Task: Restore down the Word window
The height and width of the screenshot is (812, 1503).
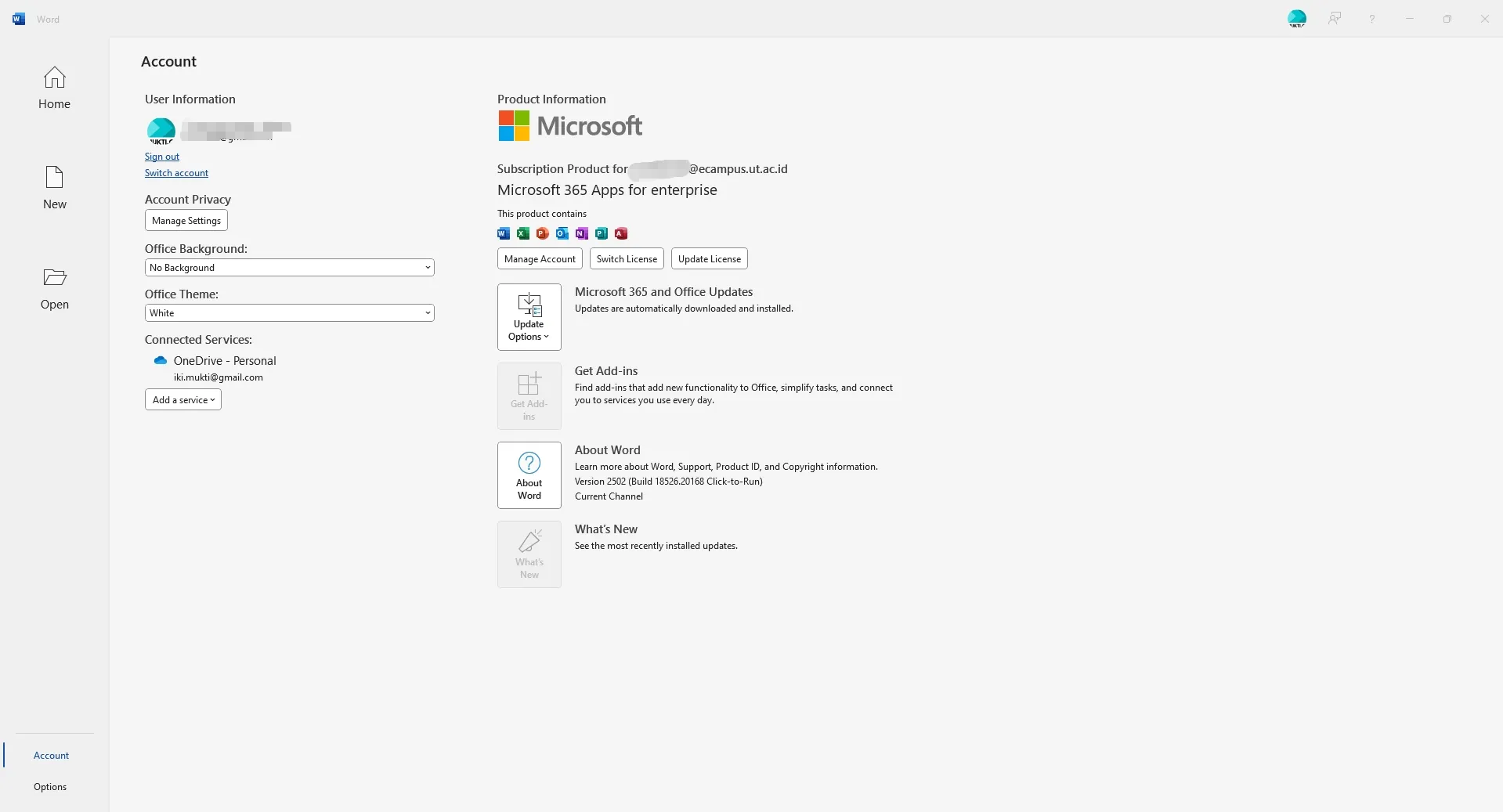Action: coord(1447,19)
